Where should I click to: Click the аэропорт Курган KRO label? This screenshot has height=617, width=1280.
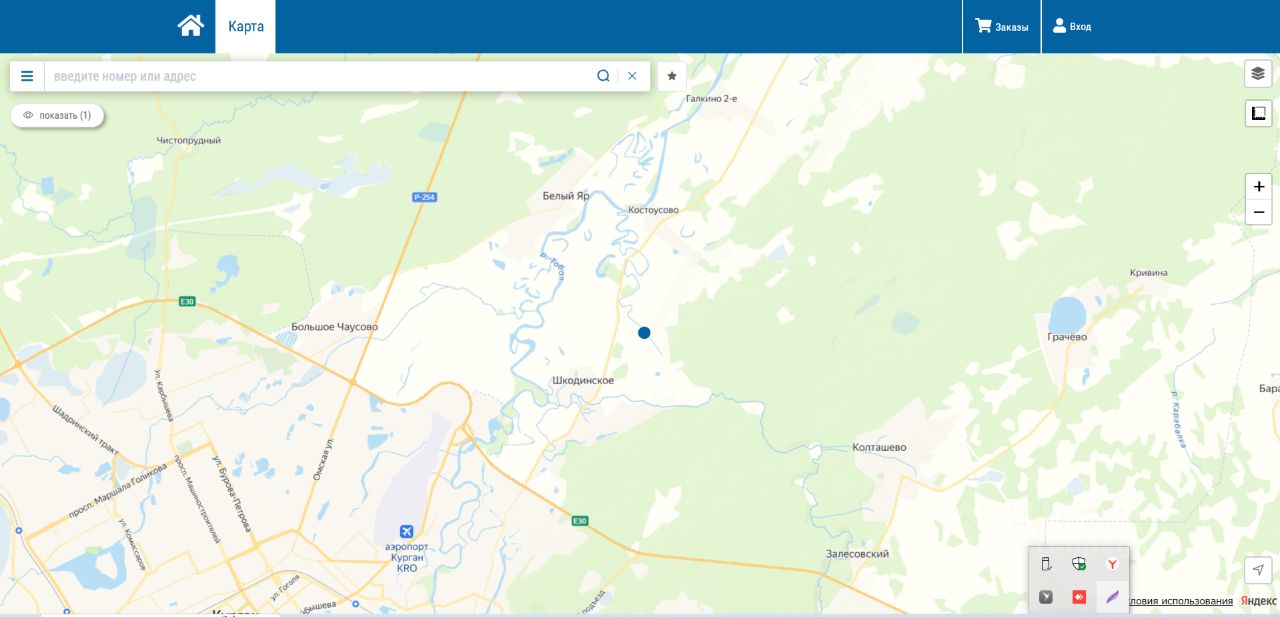[x=407, y=558]
